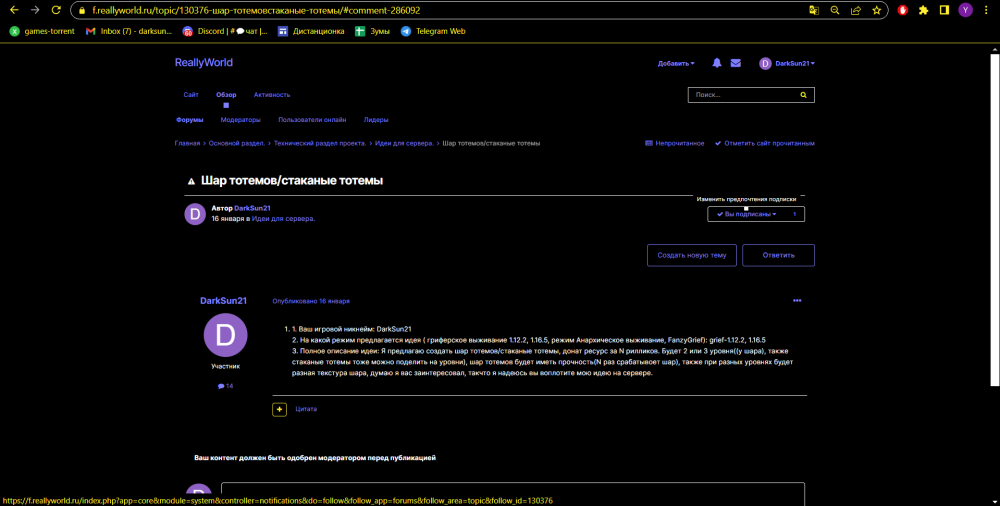Screen dimensions: 1000x506
Task: Toggle the browser side panel icon
Action: [945, 10]
